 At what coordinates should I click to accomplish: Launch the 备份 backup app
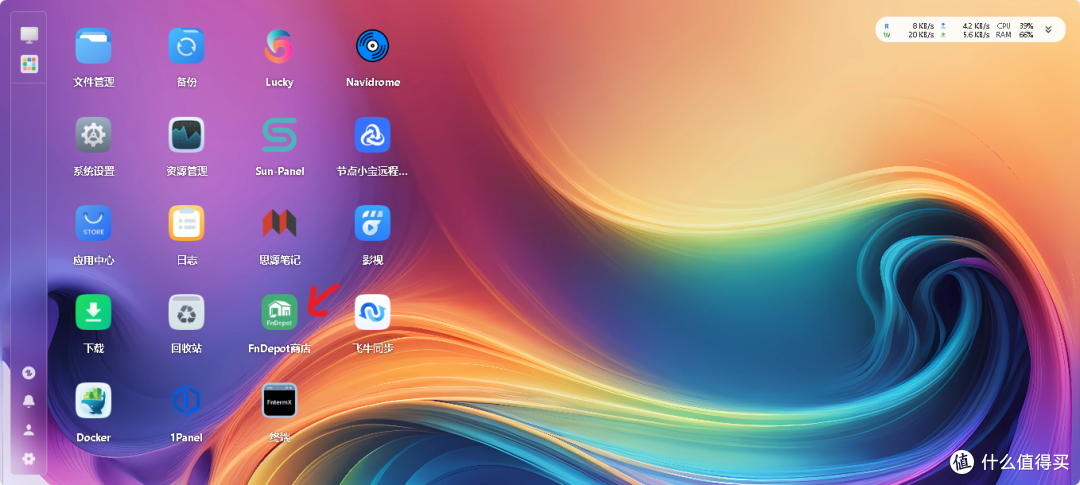click(186, 46)
